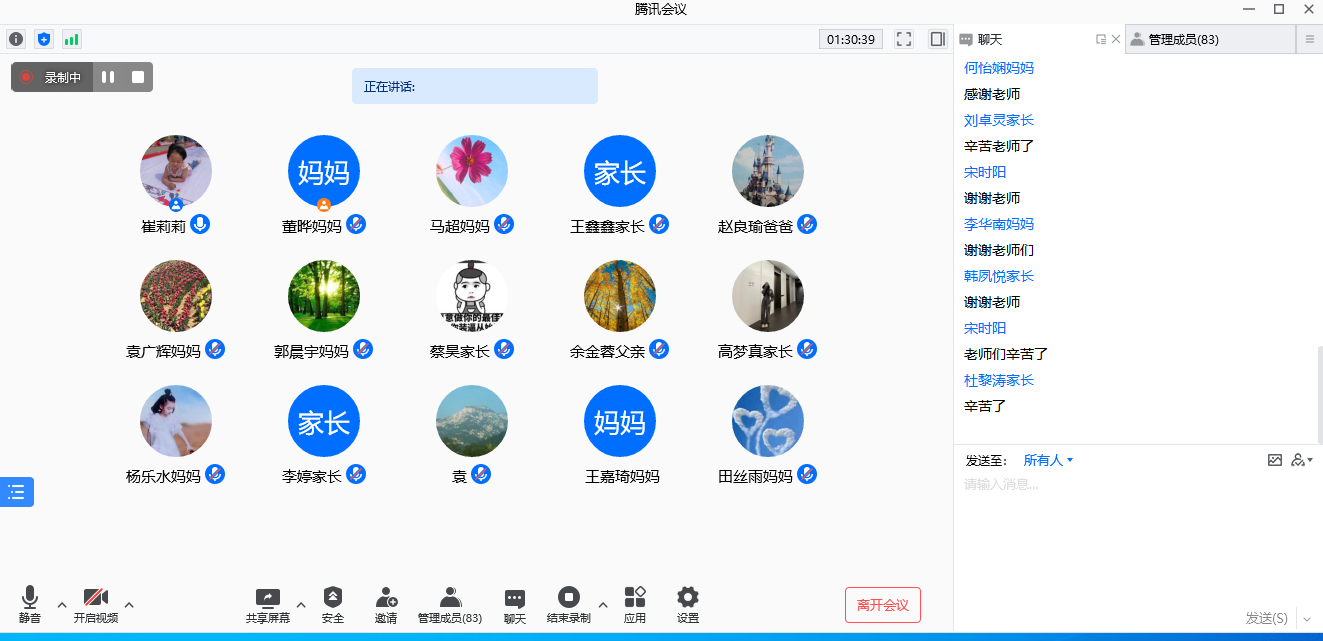
Task: Select the 聊天 tab in the side panel
Action: (990, 39)
